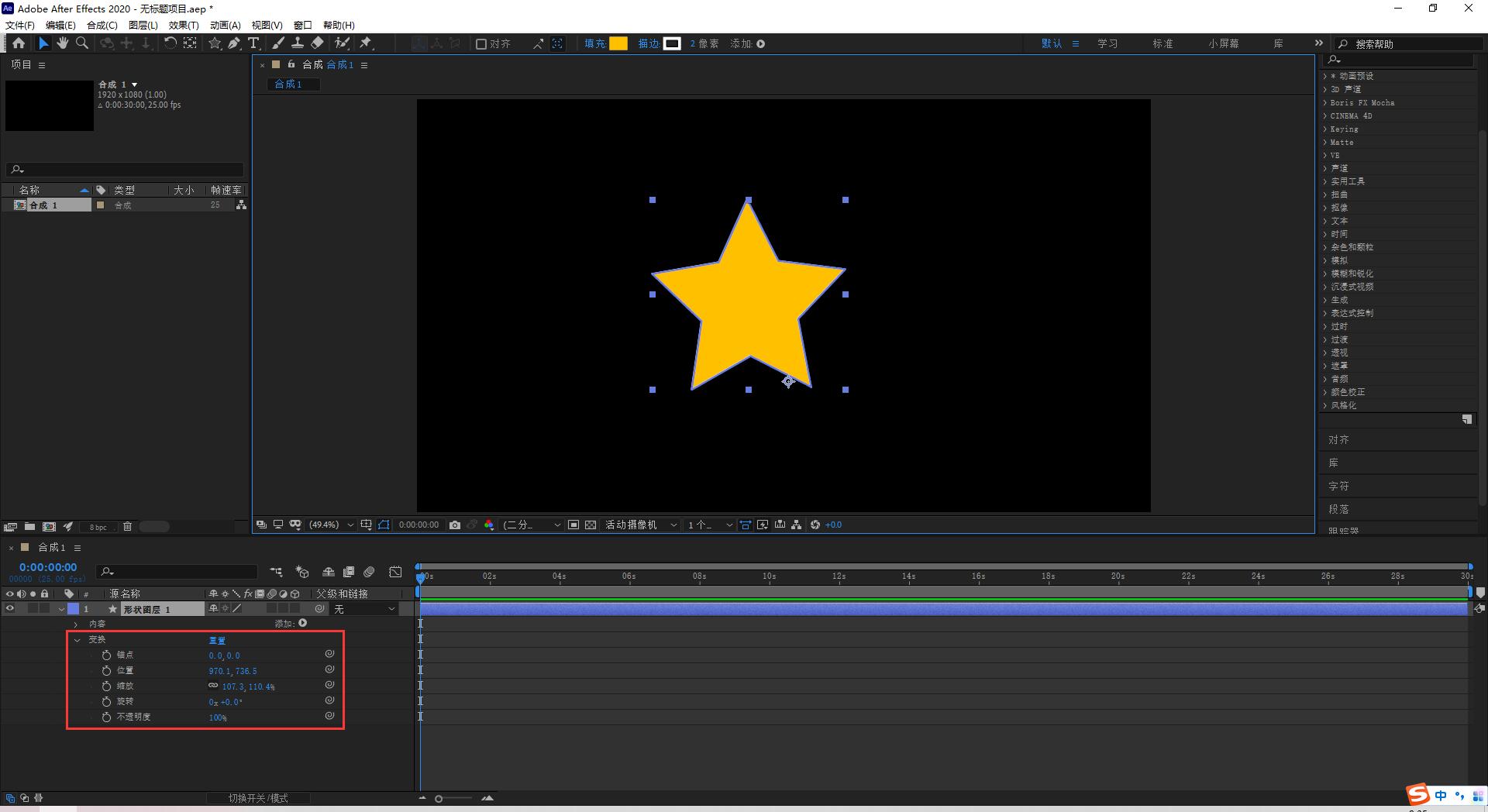Collapse the 形状图层 1 layer properties
This screenshot has width=1488, height=812.
pos(61,610)
